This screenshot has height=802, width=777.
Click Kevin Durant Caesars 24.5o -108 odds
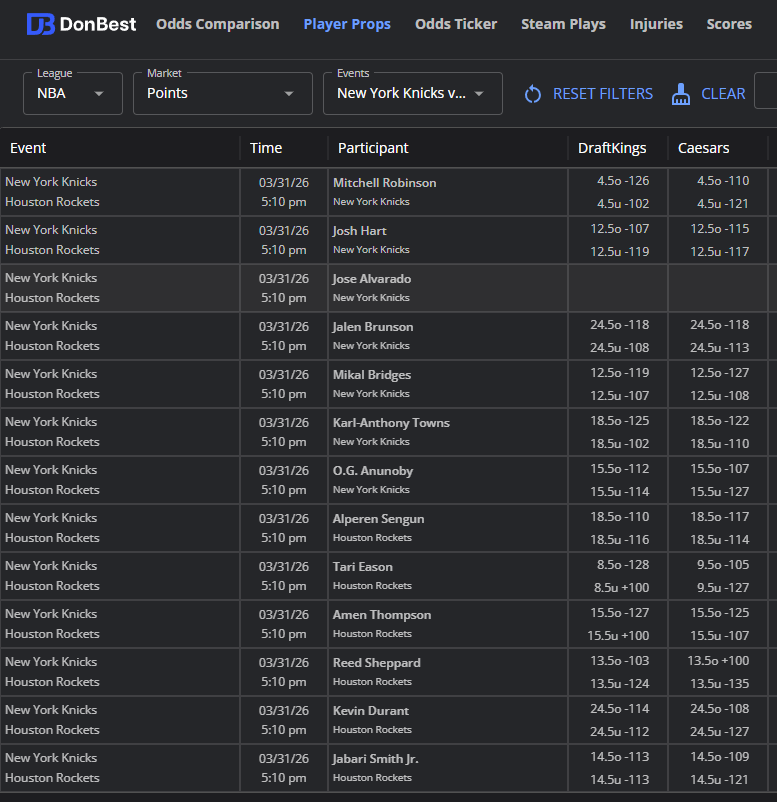pyautogui.click(x=720, y=709)
